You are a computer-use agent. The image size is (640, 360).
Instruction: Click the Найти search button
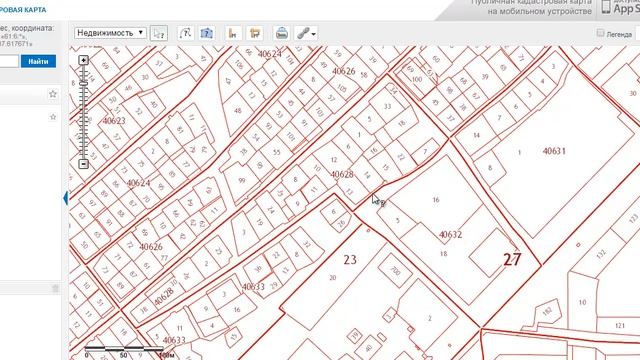(x=38, y=61)
